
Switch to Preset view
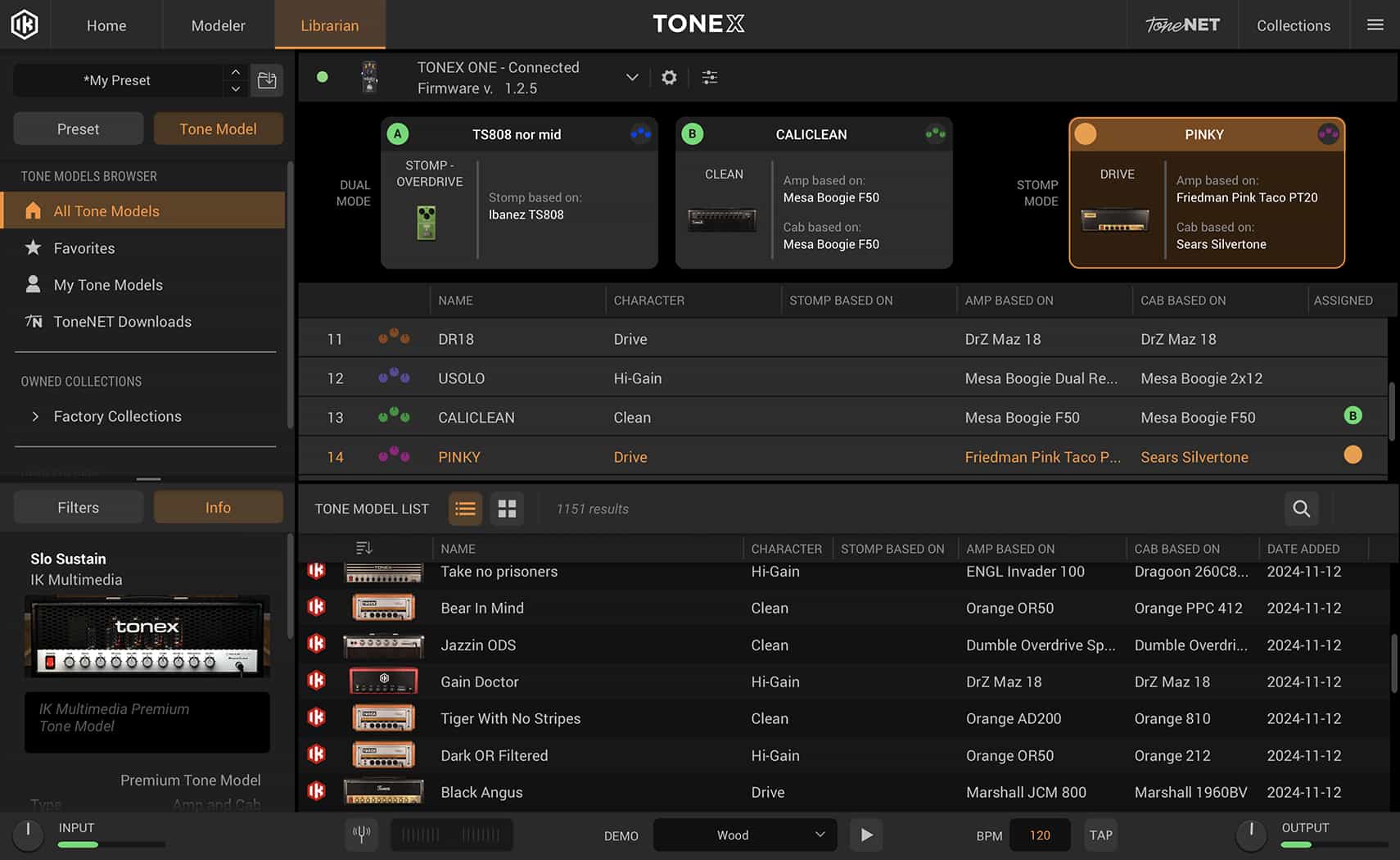pos(79,129)
